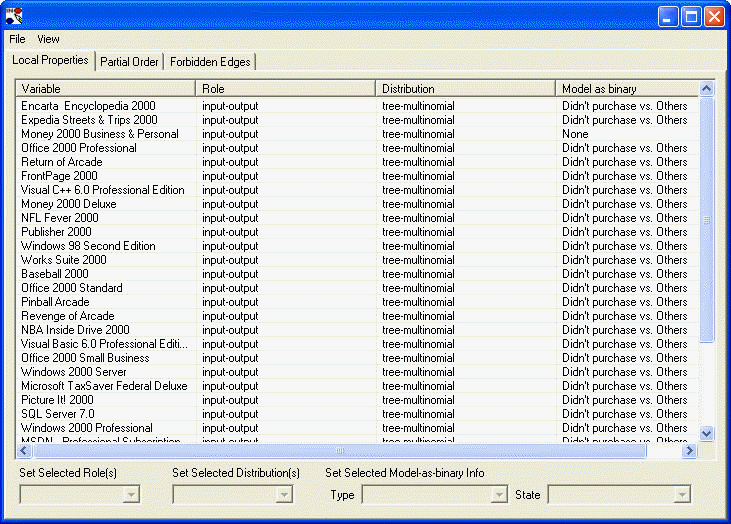
Task: Click the application icon in title bar
Action: tap(14, 16)
